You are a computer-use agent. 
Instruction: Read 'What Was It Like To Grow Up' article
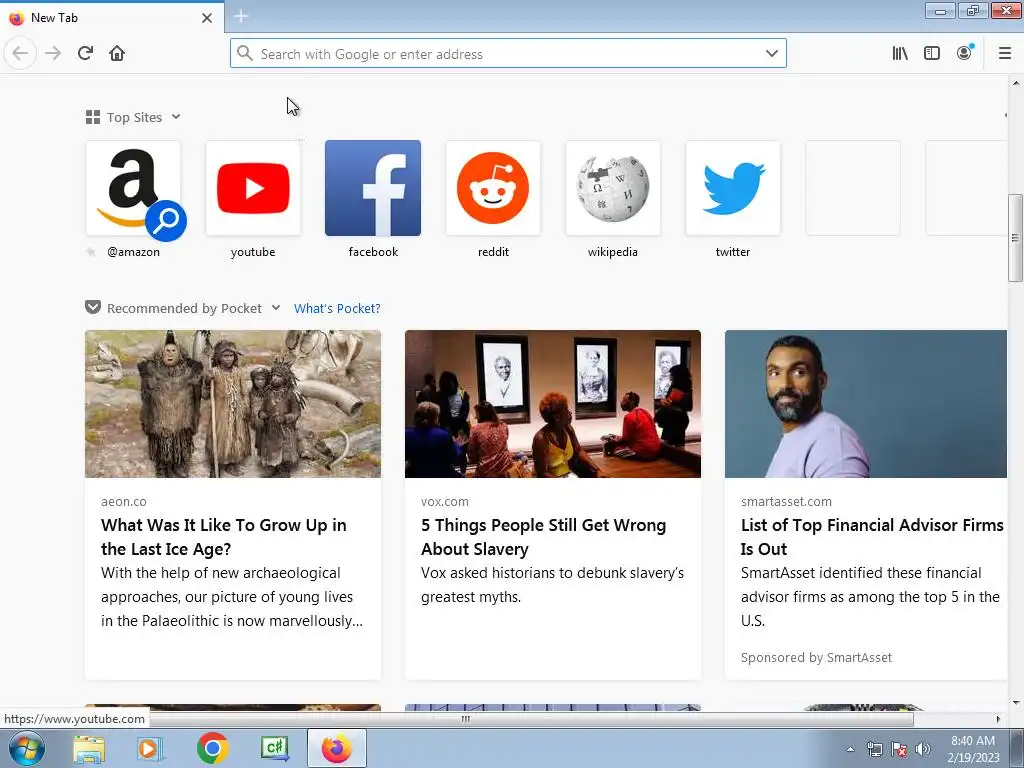(x=223, y=537)
